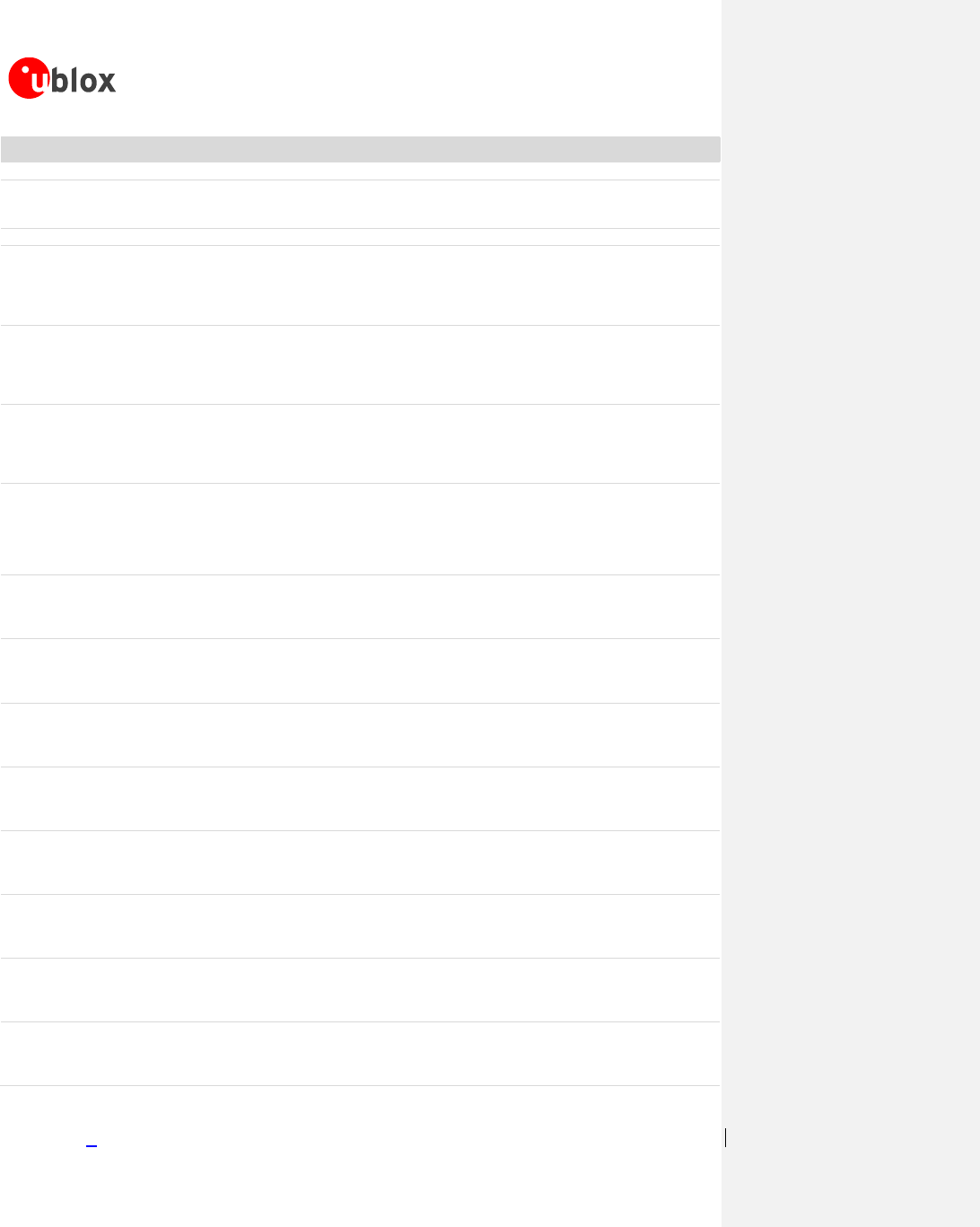Click inside the second empty table row
Image resolution: width=980 pixels, height=1227 pixels.
360,205
